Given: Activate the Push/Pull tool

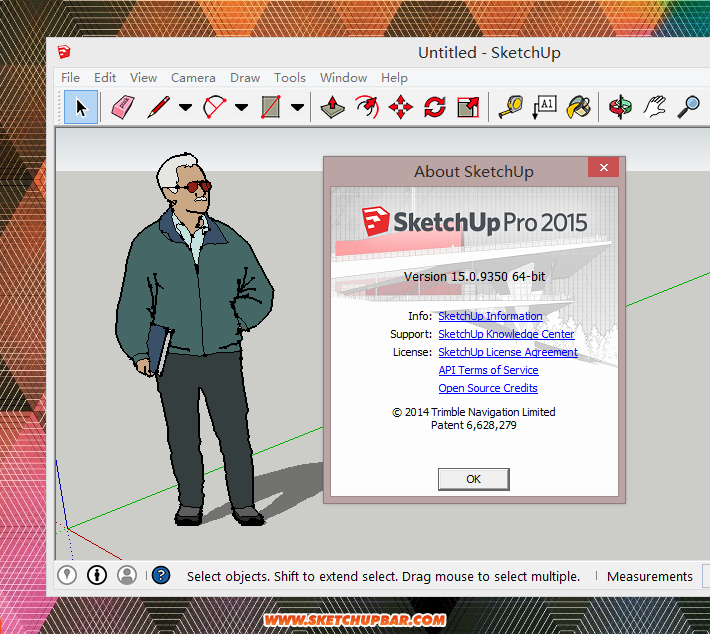Looking at the screenshot, I should point(333,107).
